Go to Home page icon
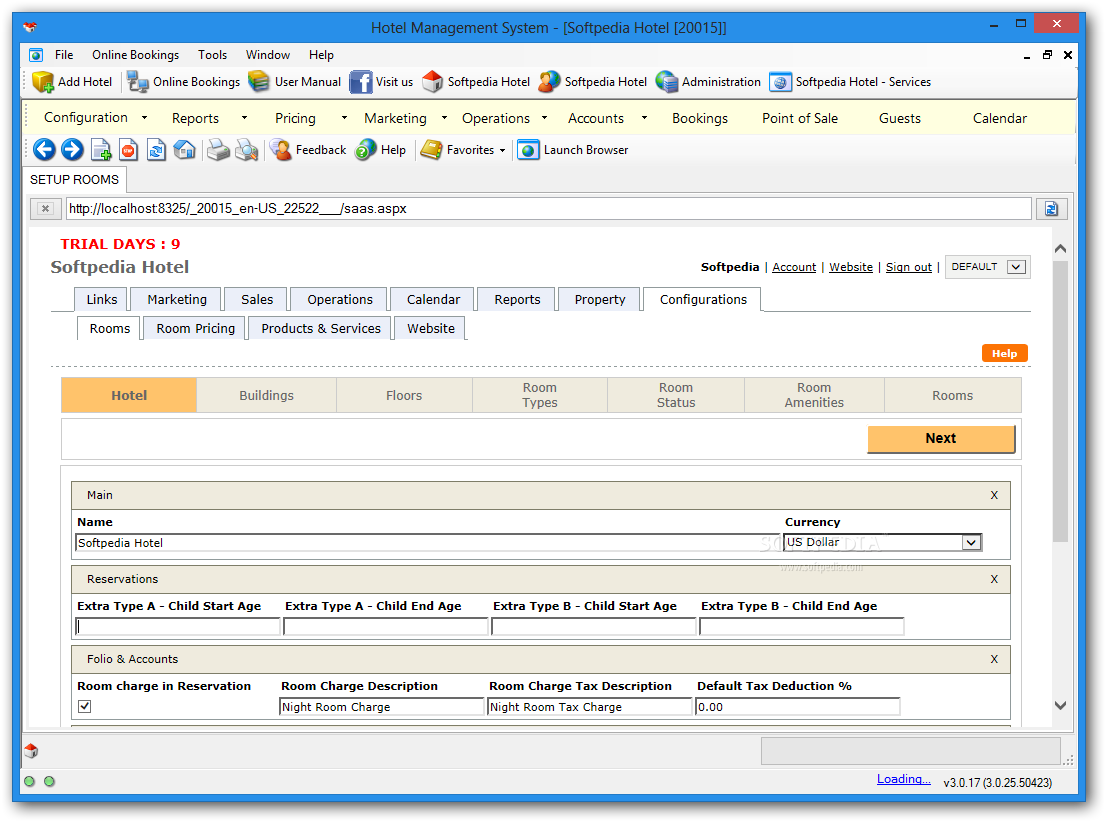This screenshot has height=822, width=1106. [184, 150]
